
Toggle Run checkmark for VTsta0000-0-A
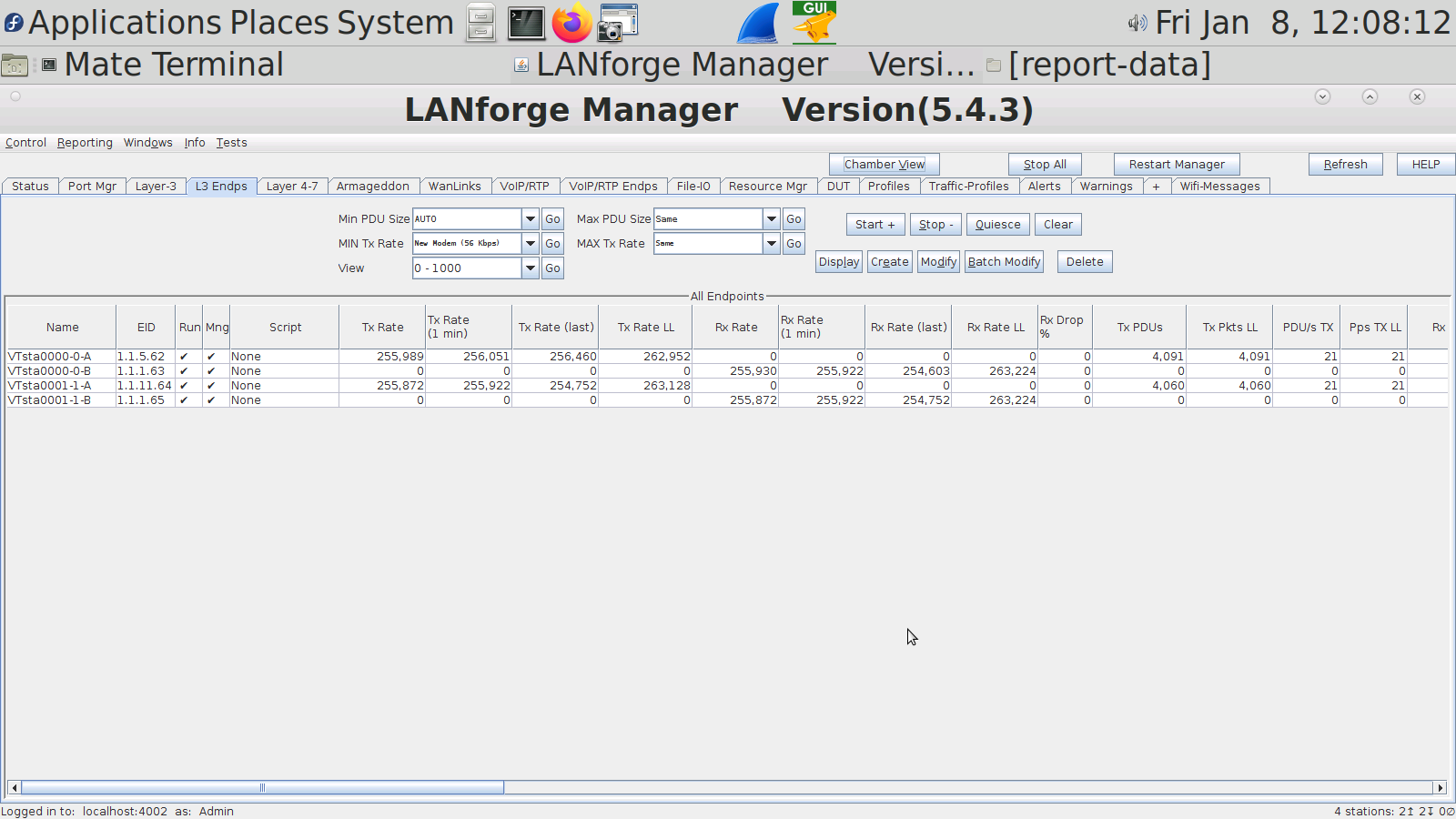(184, 357)
